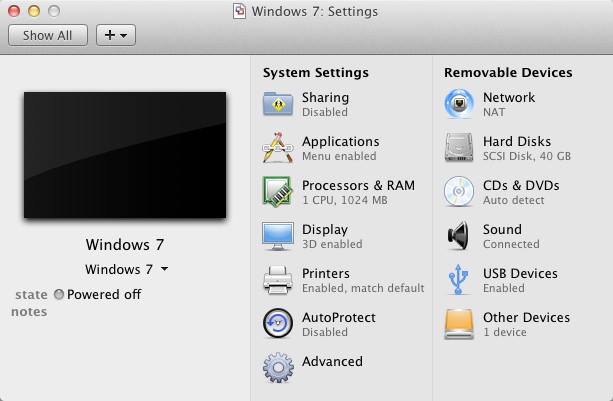Click the Windows 7 virtual machine preview thumbnail
Screen dimensions: 613x401
125,155
